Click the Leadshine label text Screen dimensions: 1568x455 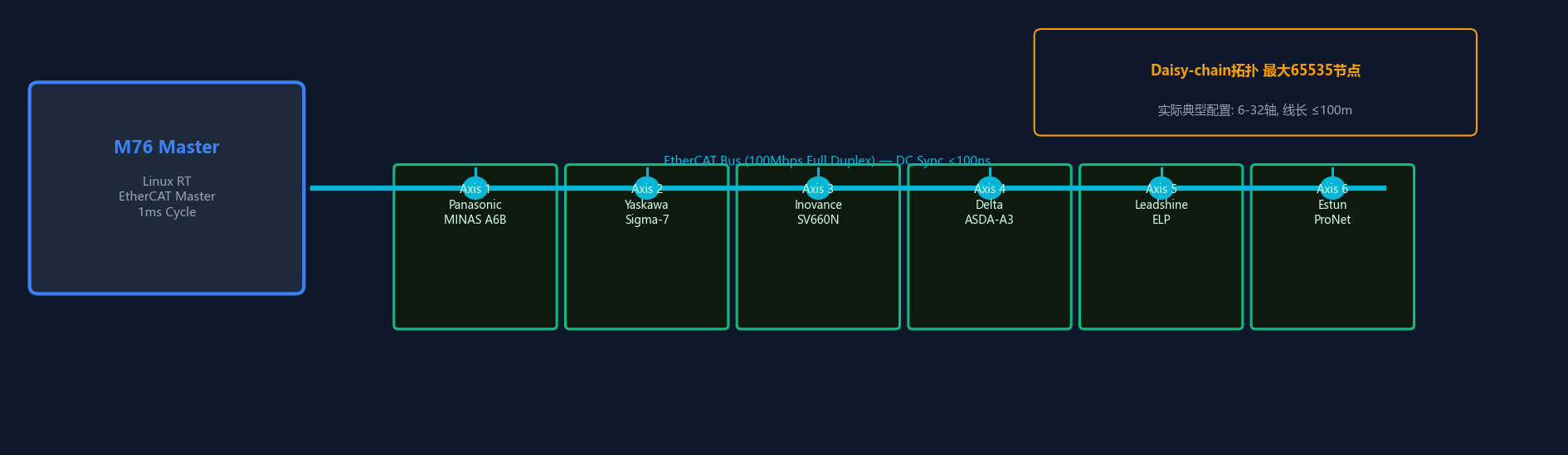click(1161, 205)
